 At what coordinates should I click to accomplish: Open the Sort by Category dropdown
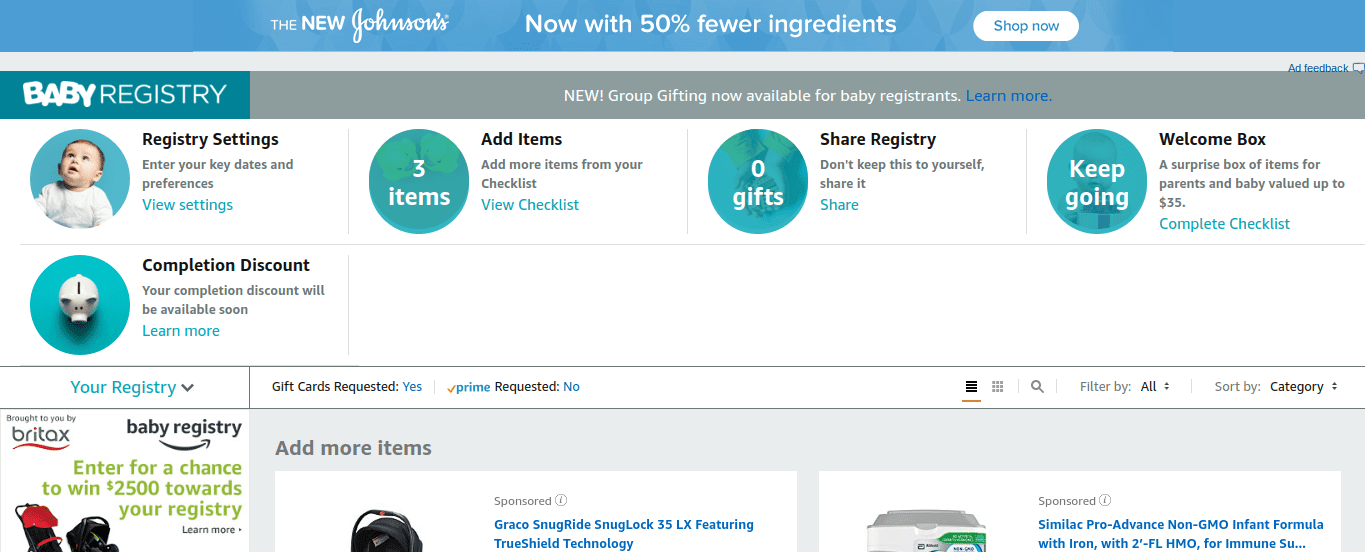click(1304, 386)
